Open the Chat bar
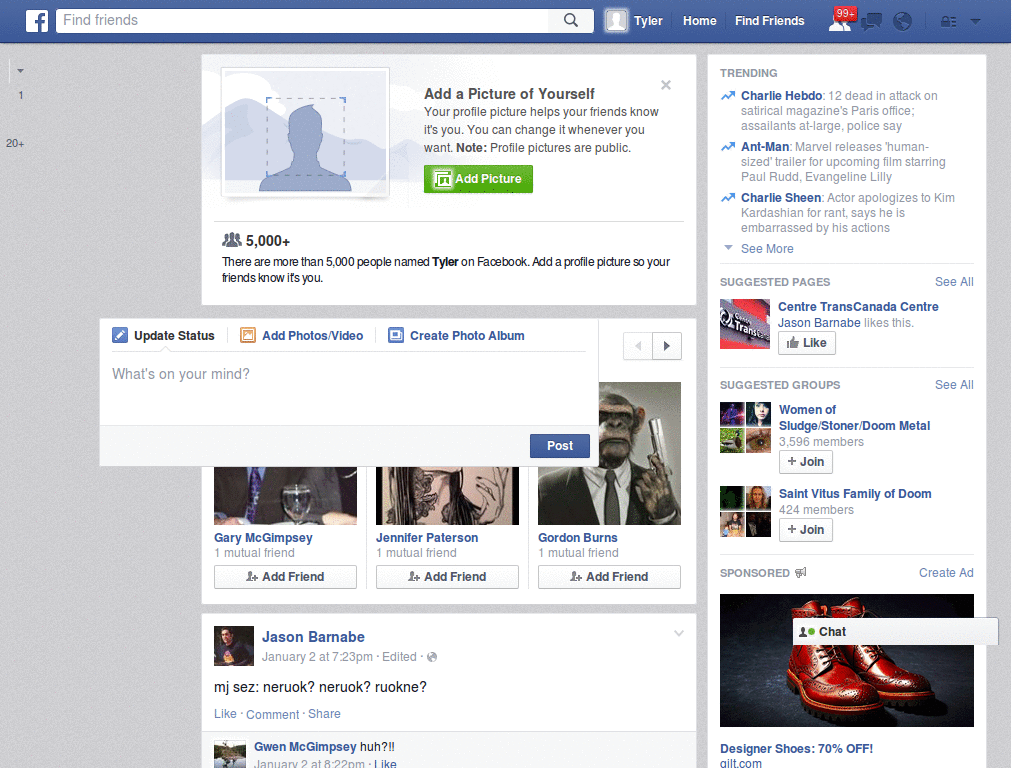This screenshot has height=768, width=1024. pos(895,632)
